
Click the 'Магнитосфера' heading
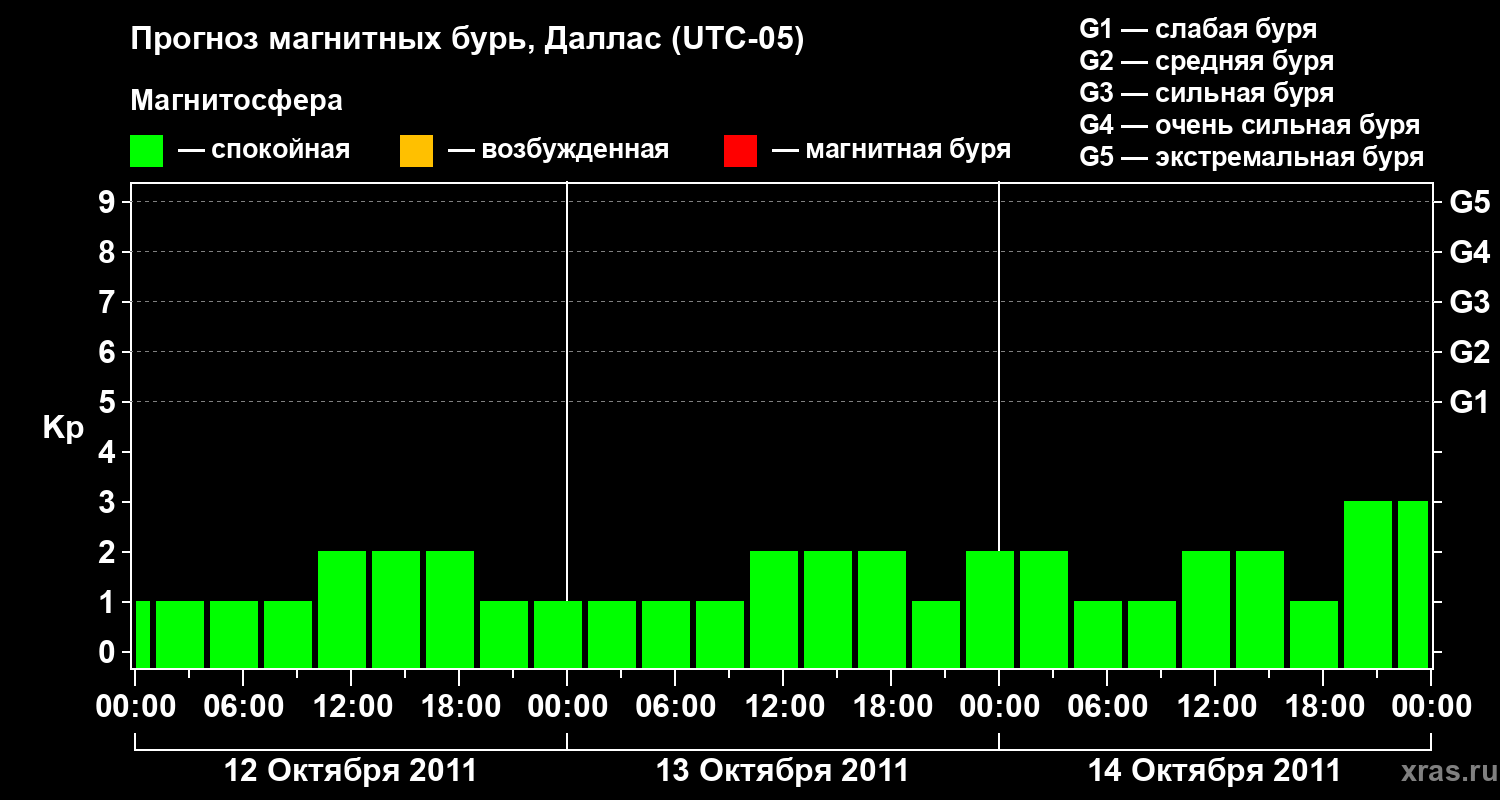(237, 101)
